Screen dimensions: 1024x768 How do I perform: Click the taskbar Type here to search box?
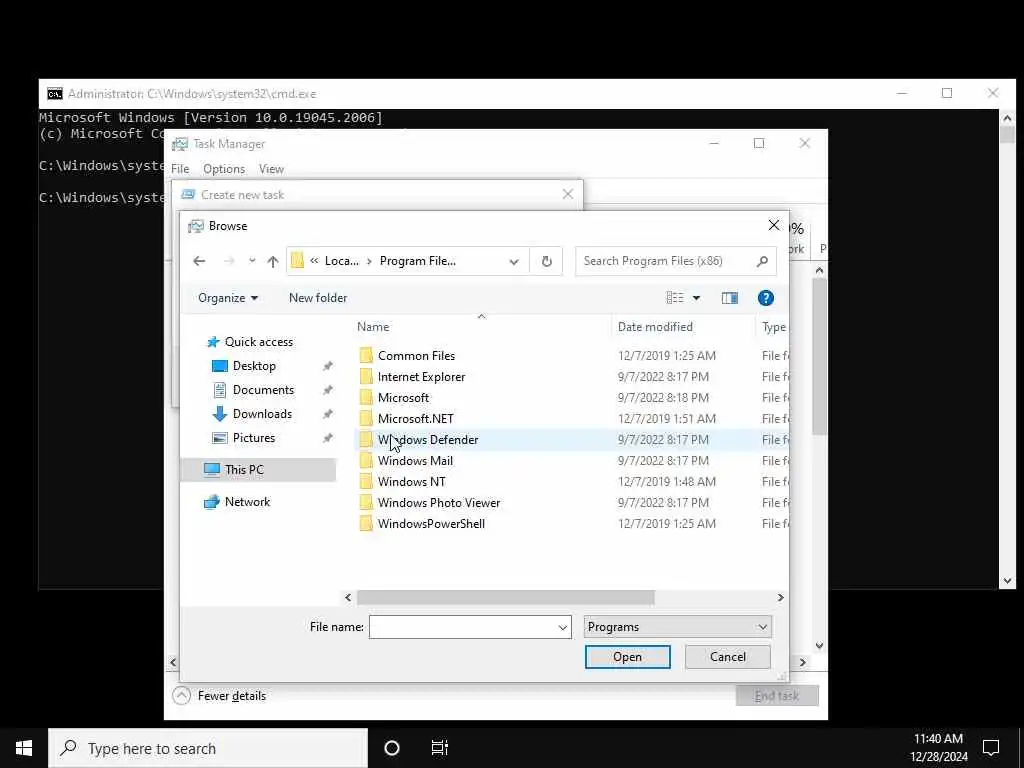click(x=208, y=748)
